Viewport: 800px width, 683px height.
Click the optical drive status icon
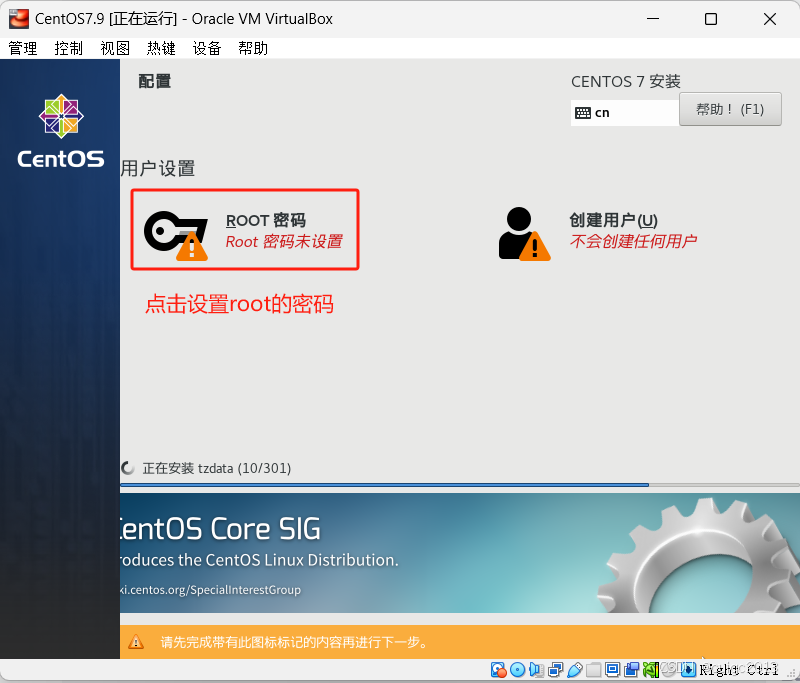(517, 670)
